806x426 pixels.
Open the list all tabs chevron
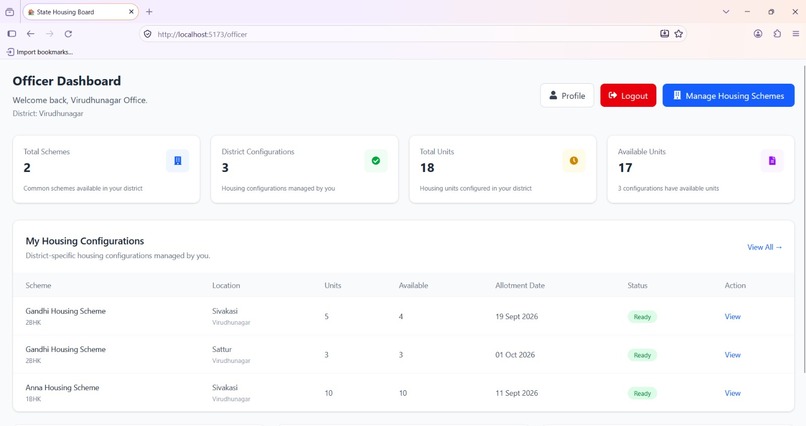(726, 12)
